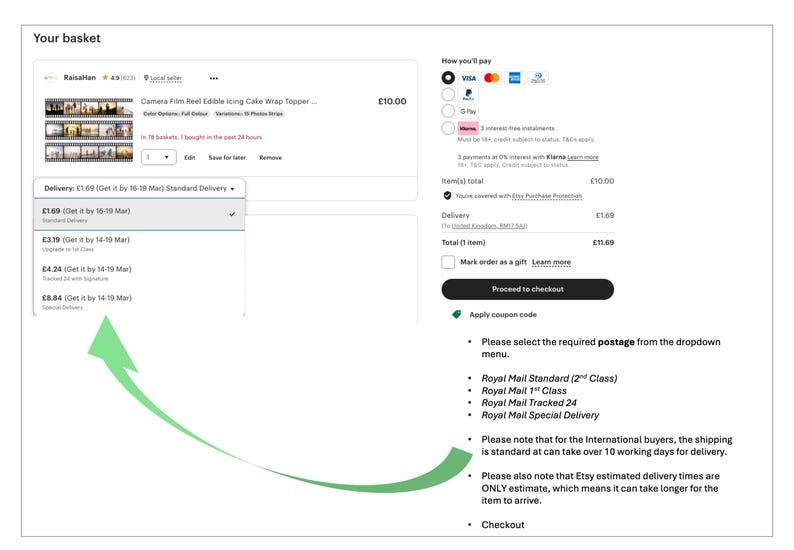Click the Total £11.69 amount
This screenshot has height=550, width=794.
(x=603, y=243)
